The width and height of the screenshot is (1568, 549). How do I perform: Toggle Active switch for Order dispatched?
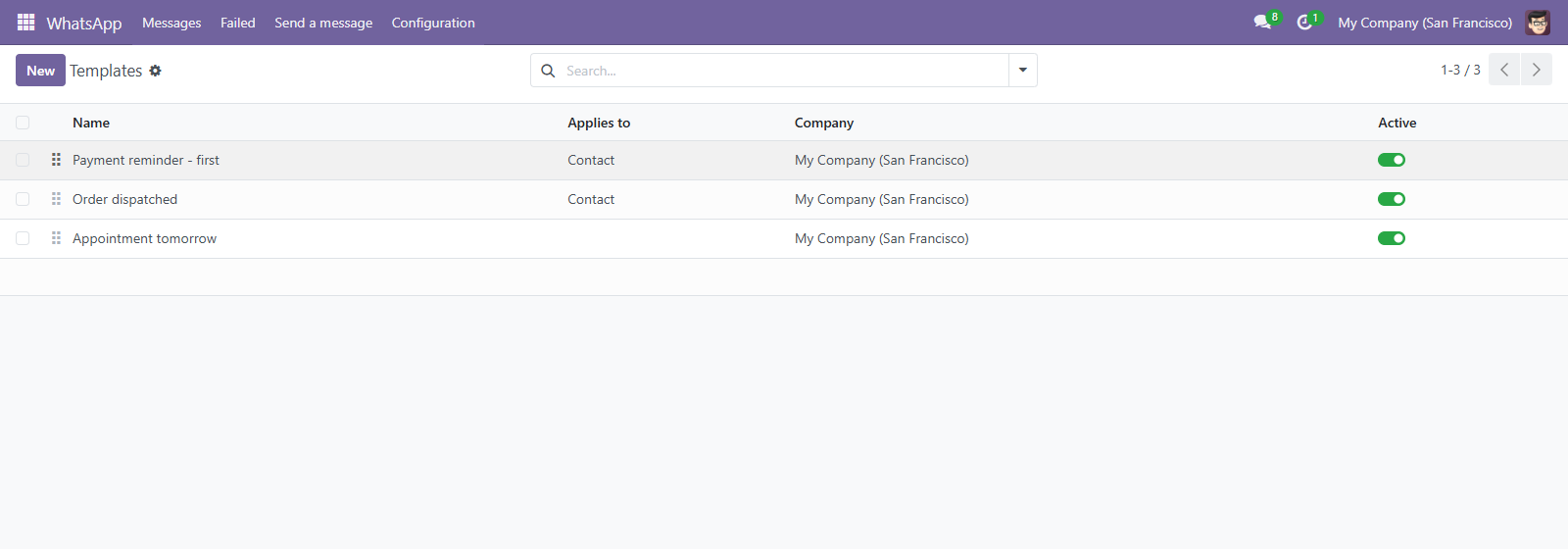pyautogui.click(x=1392, y=199)
